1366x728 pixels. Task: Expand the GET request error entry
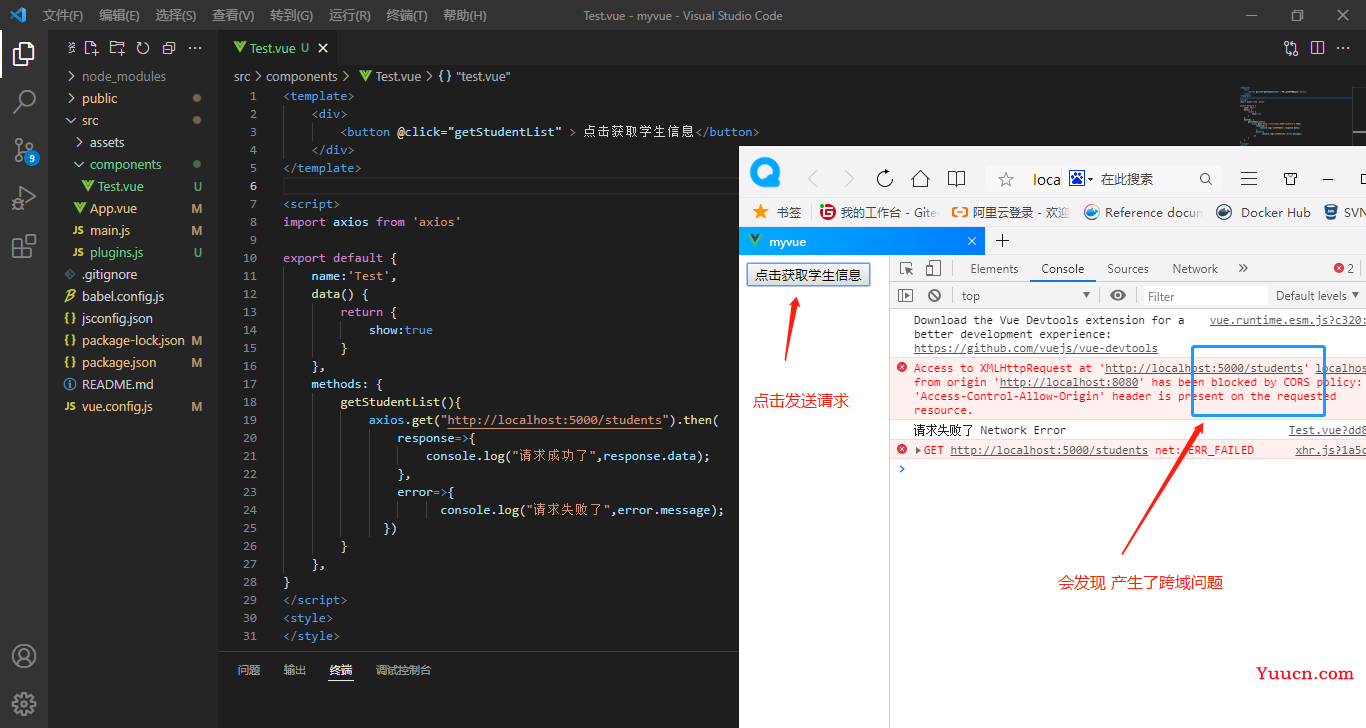tap(918, 450)
